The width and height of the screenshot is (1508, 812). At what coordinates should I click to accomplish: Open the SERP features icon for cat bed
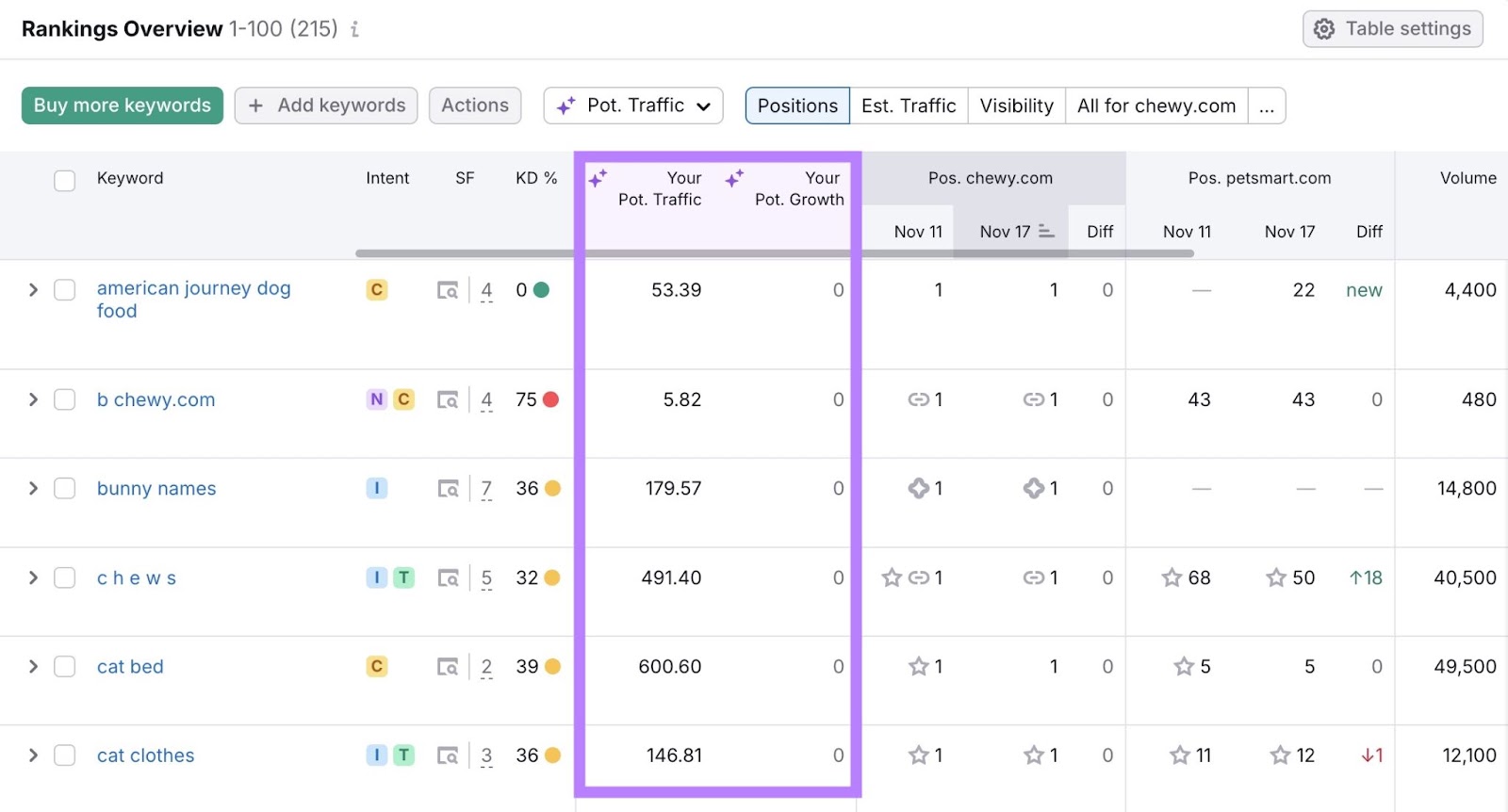click(448, 666)
